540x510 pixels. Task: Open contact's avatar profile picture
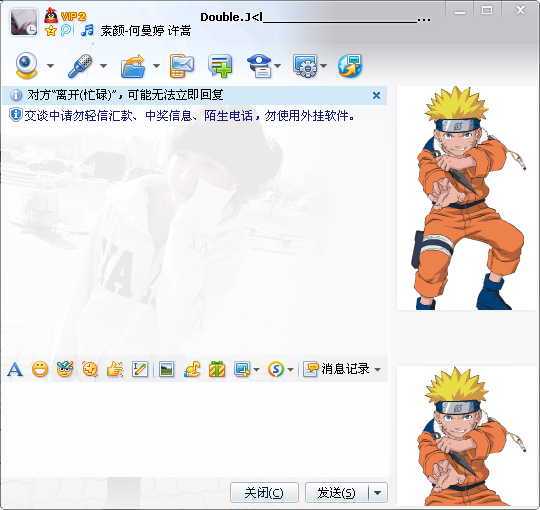pos(24,22)
